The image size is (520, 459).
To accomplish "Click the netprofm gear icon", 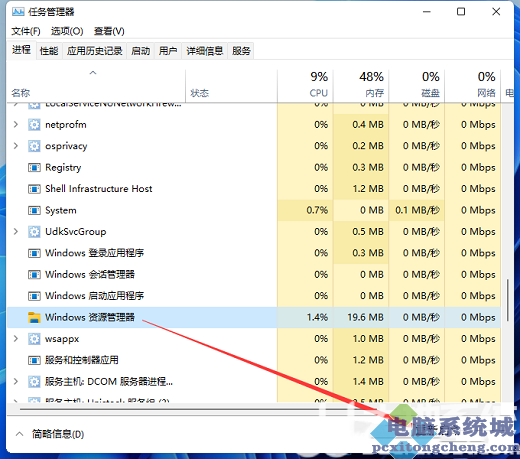I will pos(34,125).
